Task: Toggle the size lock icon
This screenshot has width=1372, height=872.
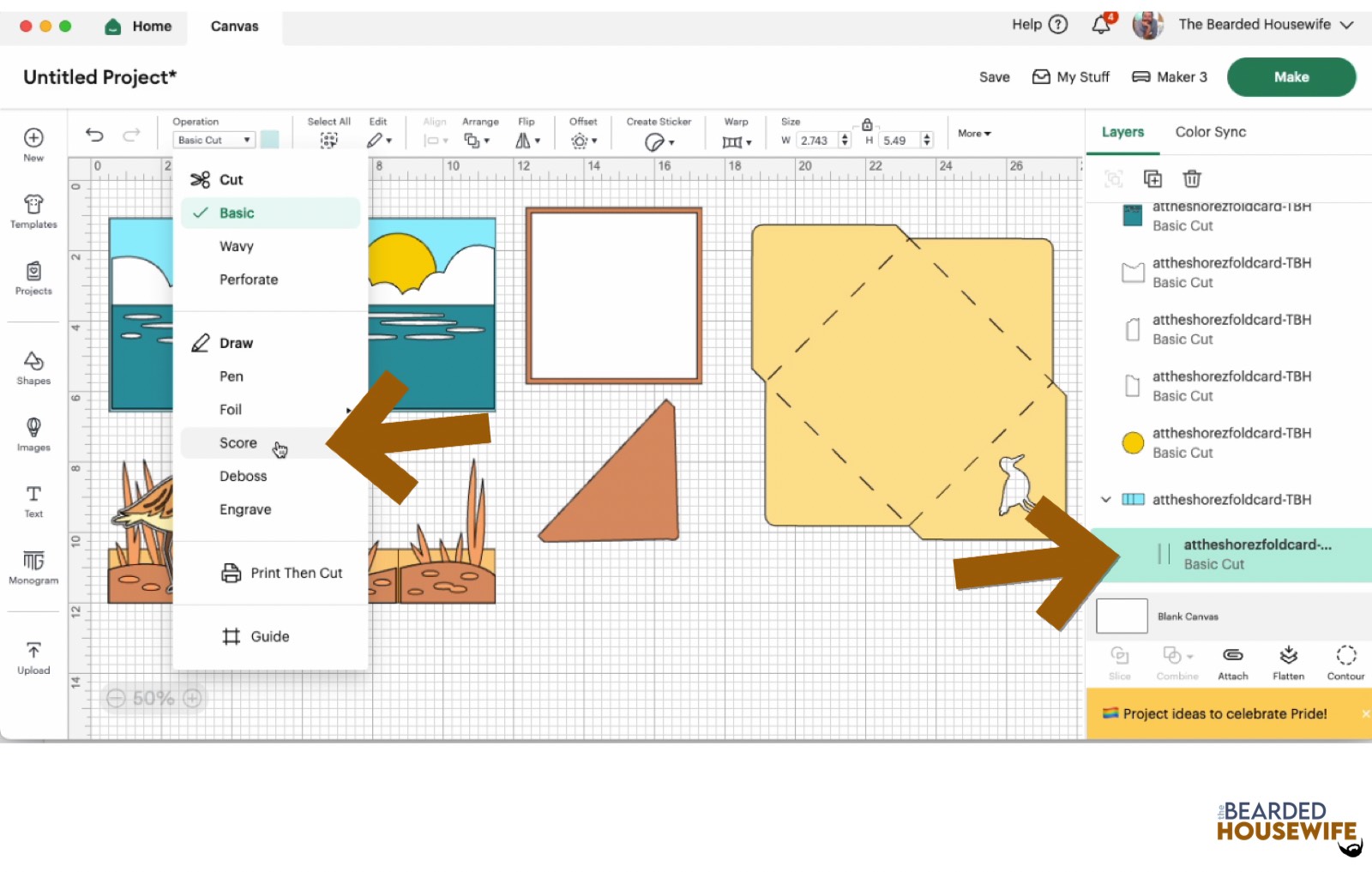Action: [867, 124]
